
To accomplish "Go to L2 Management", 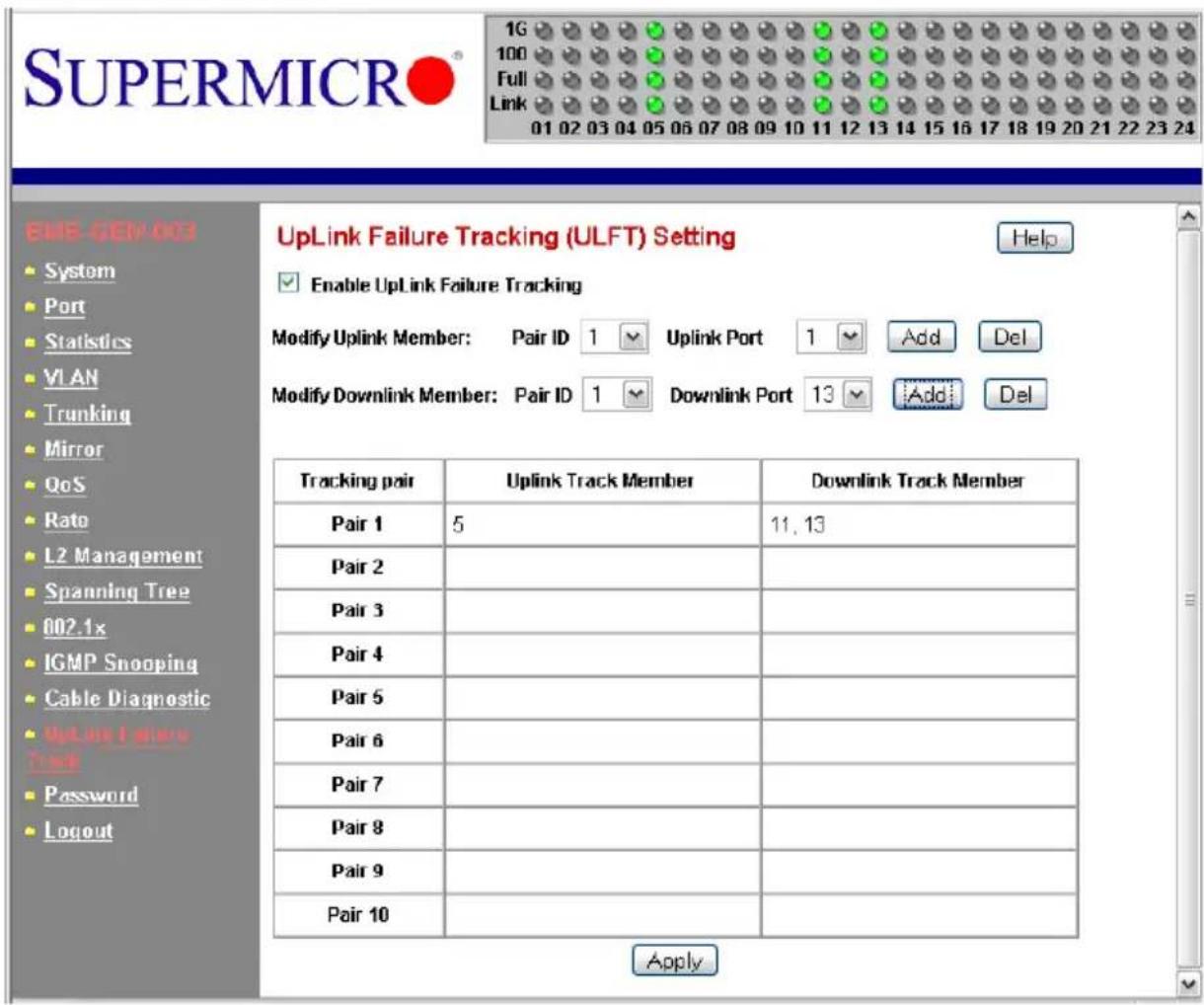I will coord(123,556).
